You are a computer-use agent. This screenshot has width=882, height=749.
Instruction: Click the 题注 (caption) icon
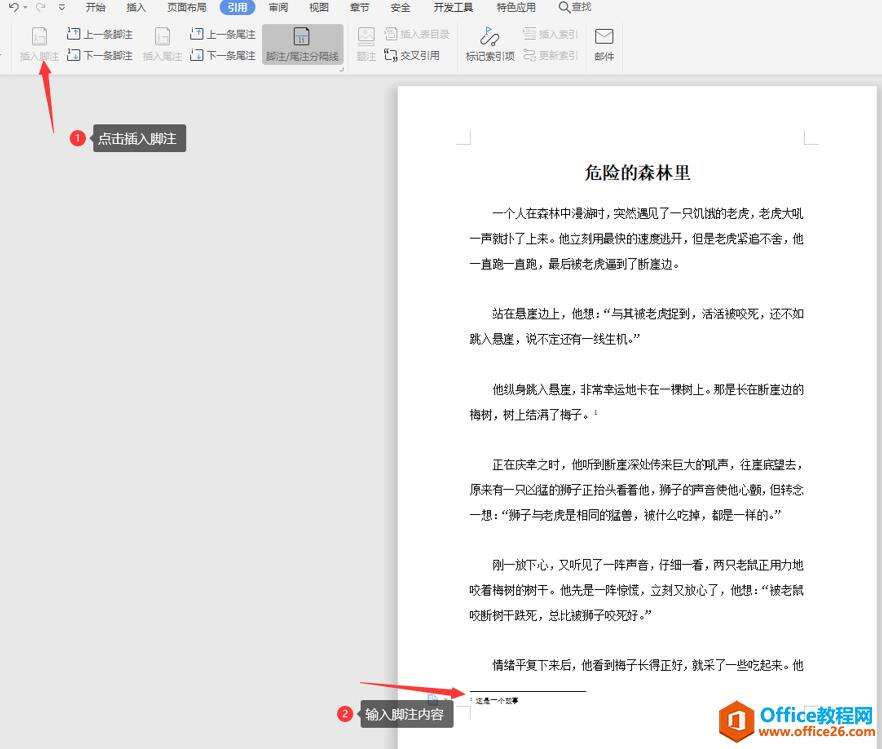[x=366, y=37]
